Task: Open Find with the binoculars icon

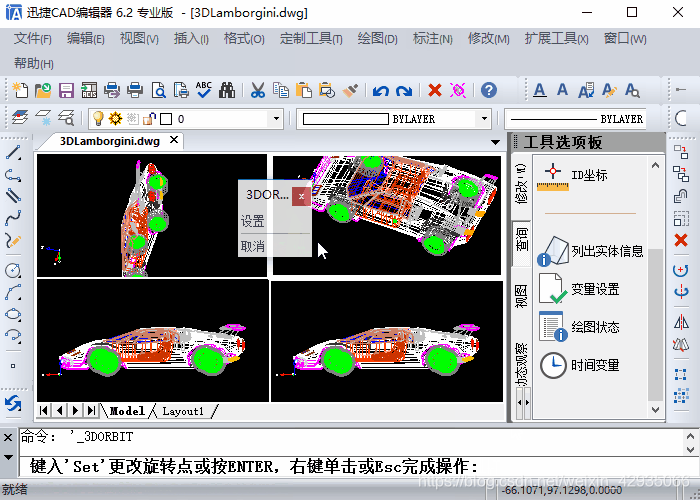Action: point(227,91)
